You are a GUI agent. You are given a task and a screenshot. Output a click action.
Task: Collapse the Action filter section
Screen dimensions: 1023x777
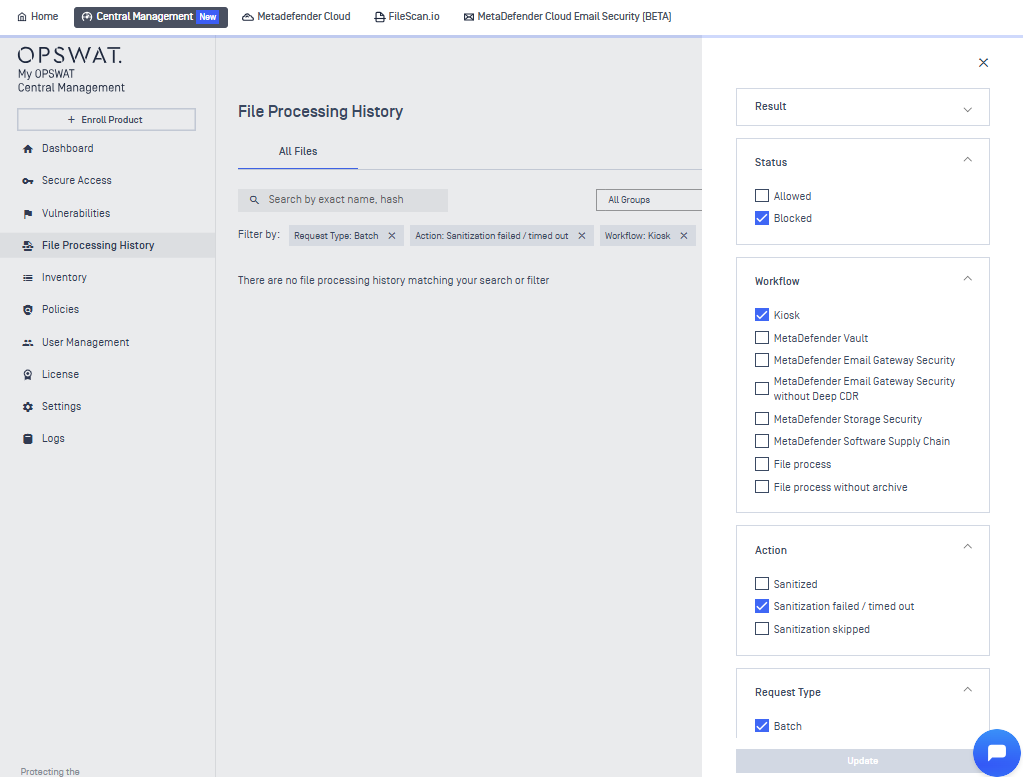[968, 547]
